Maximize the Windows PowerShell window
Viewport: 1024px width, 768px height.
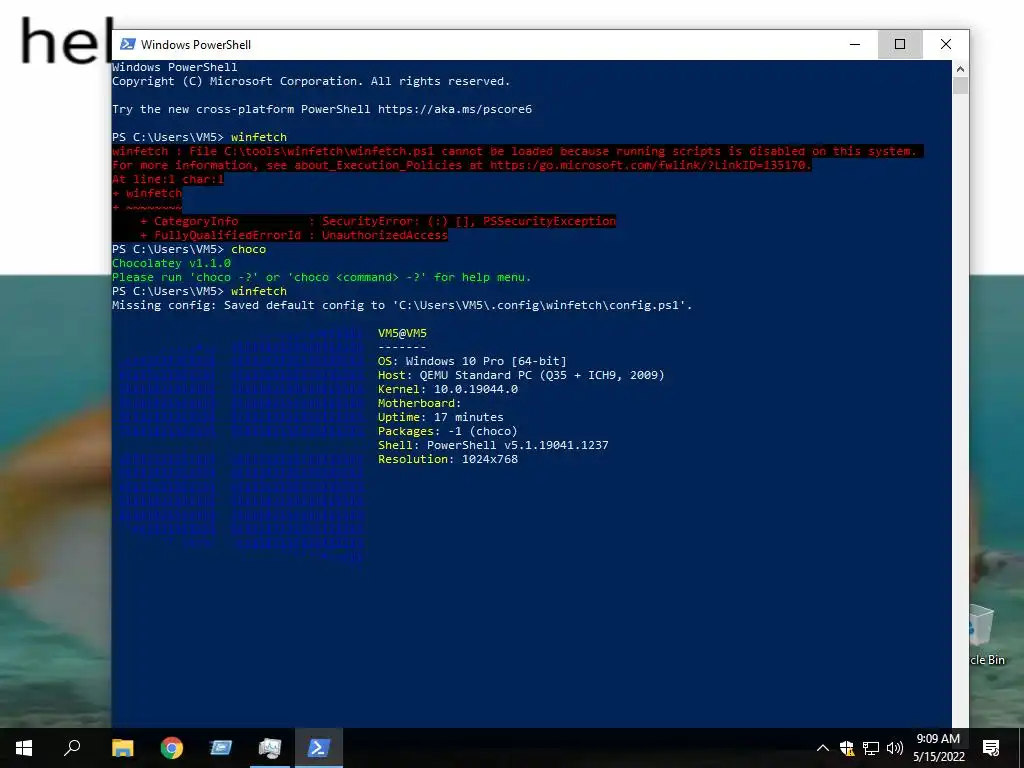click(900, 44)
